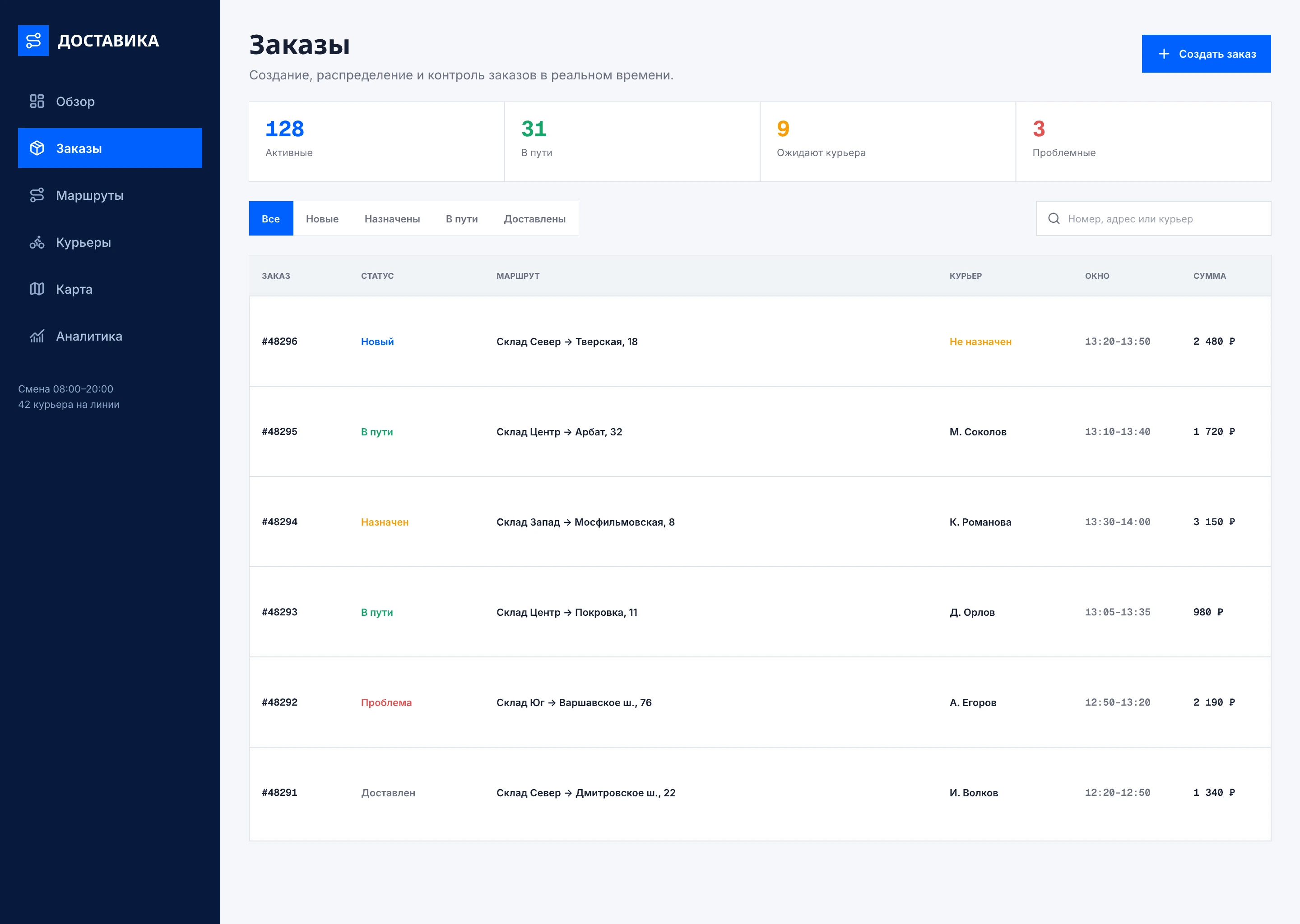The image size is (1300, 924).
Task: Filter orders by В пути tab
Action: point(462,218)
